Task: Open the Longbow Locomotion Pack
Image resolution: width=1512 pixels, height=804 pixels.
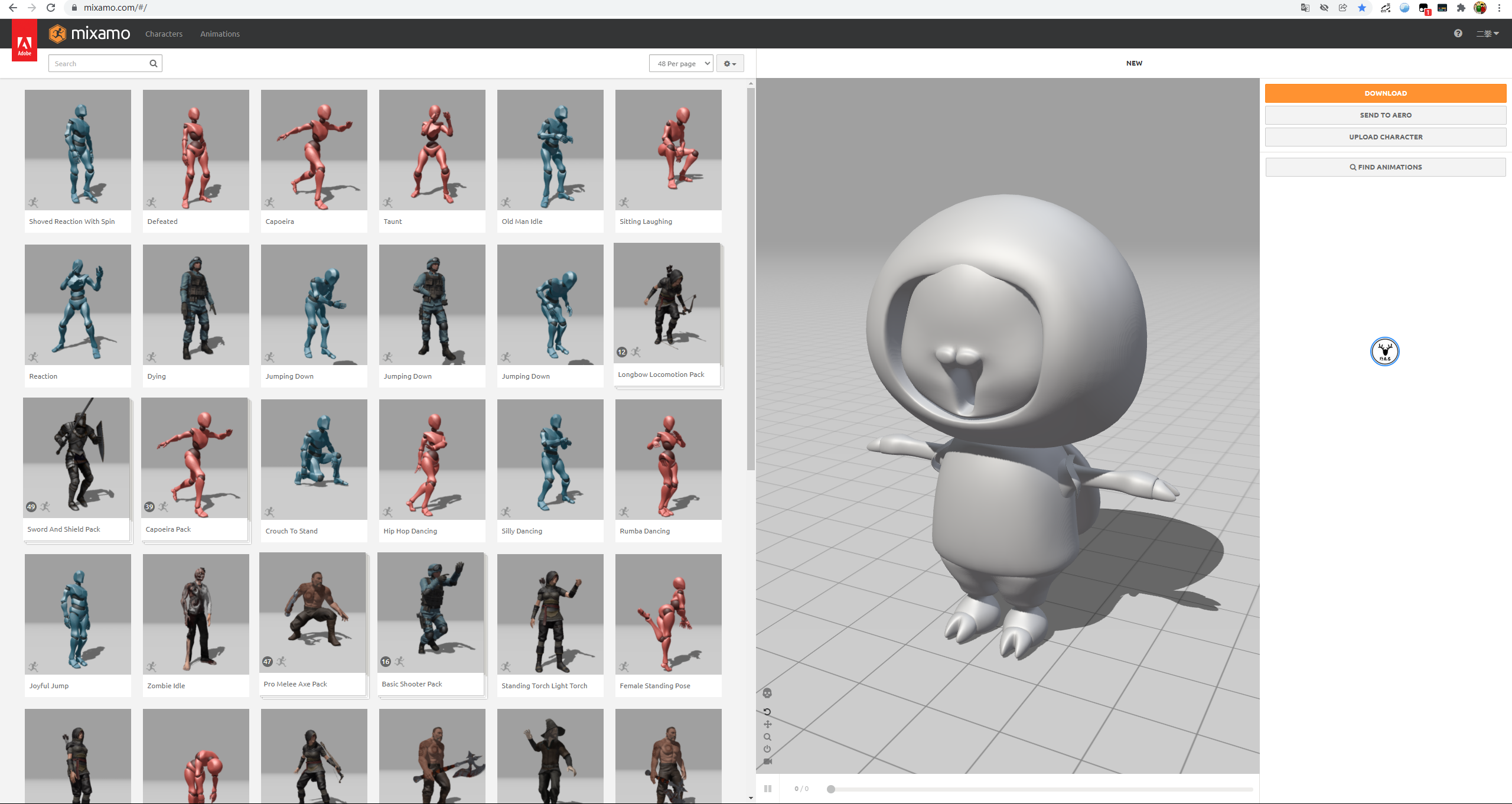Action: tap(668, 315)
